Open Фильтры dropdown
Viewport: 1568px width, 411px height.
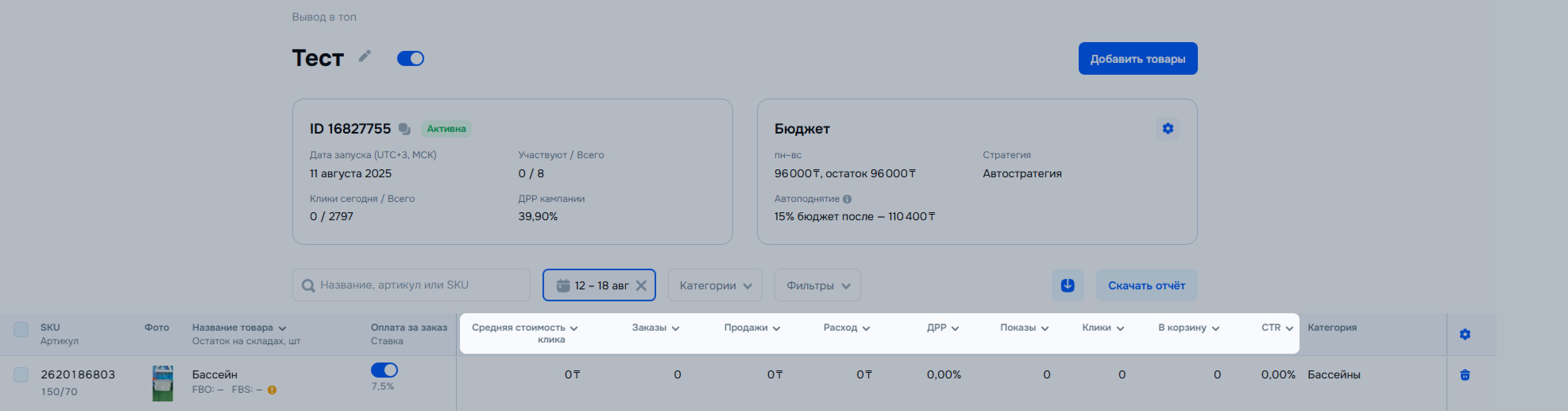click(x=817, y=285)
